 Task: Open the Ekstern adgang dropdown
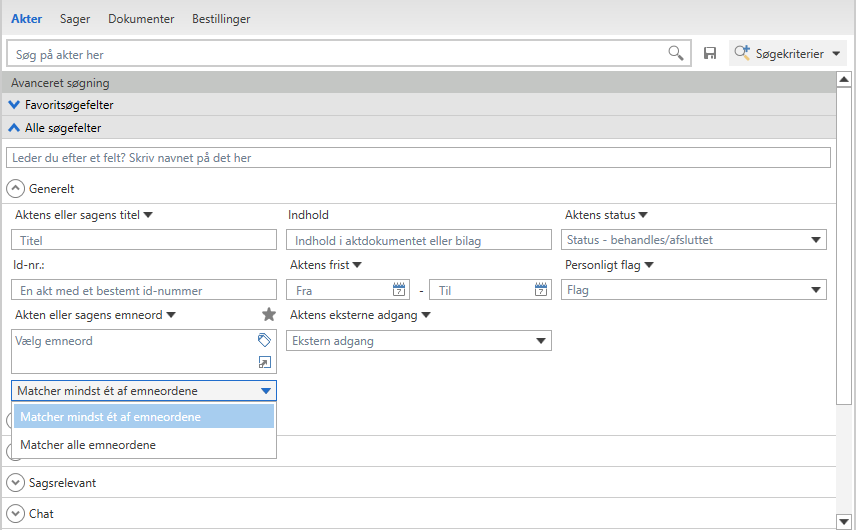click(419, 341)
